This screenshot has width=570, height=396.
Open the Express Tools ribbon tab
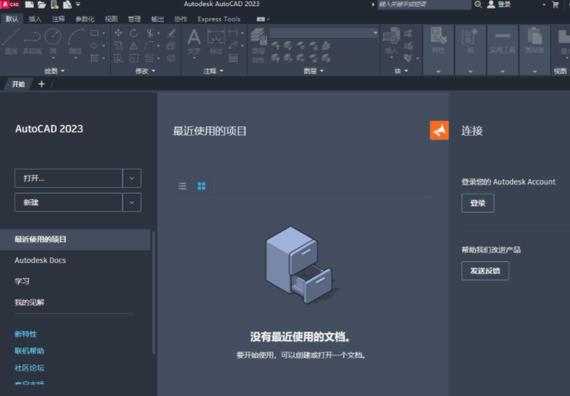[x=219, y=19]
